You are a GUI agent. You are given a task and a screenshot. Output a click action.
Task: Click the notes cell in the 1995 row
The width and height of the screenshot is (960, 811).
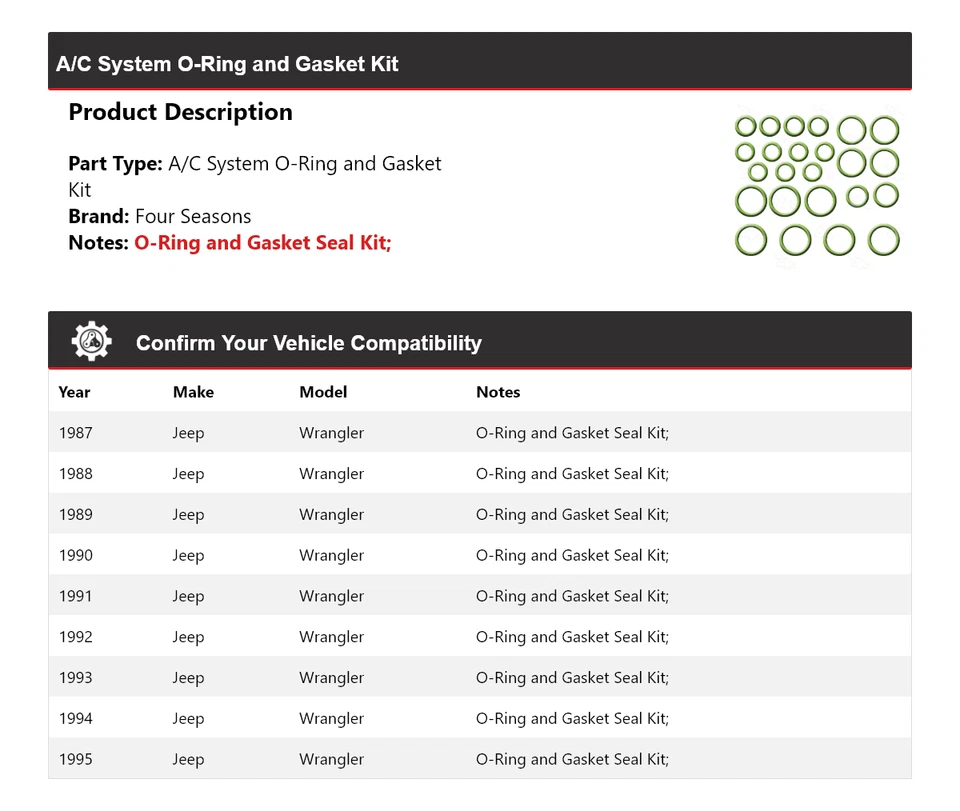572,760
